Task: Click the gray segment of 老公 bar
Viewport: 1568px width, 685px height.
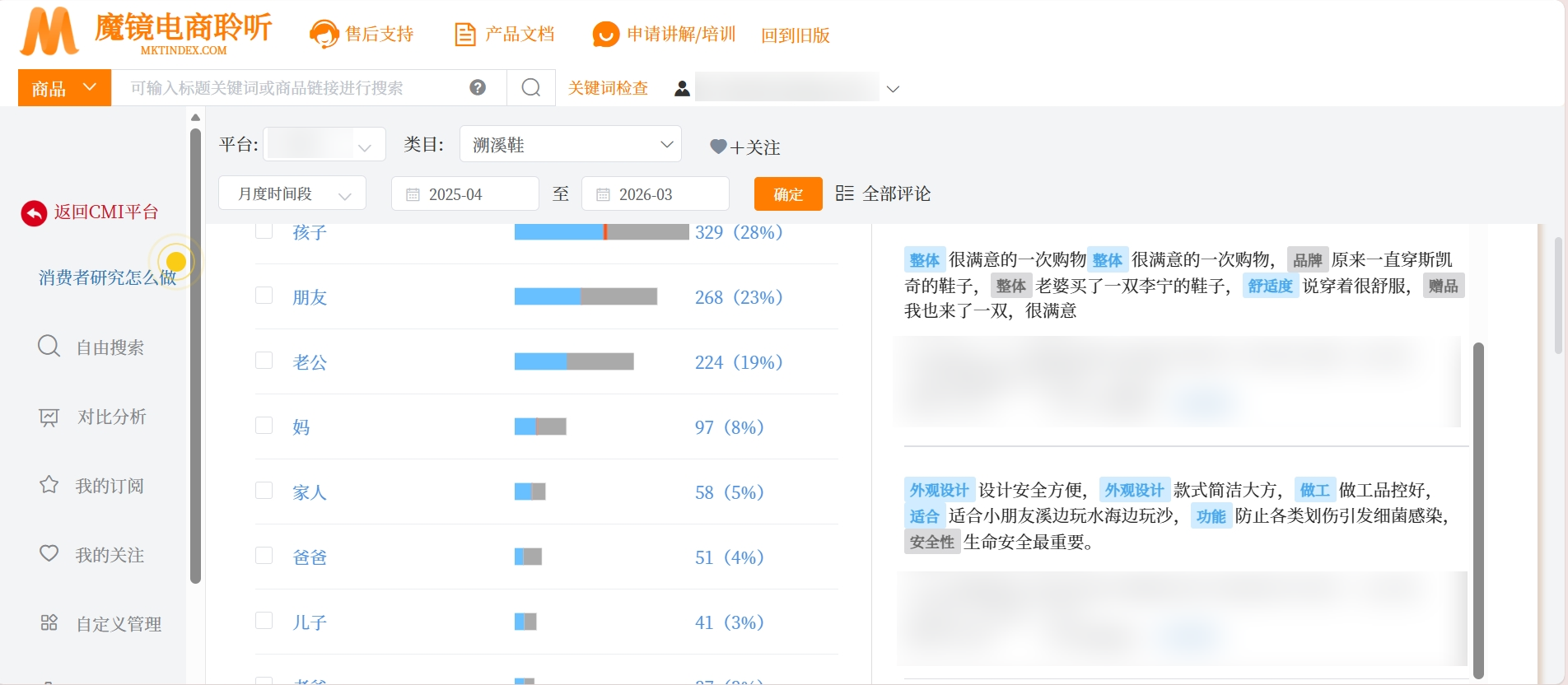Action: (600, 361)
